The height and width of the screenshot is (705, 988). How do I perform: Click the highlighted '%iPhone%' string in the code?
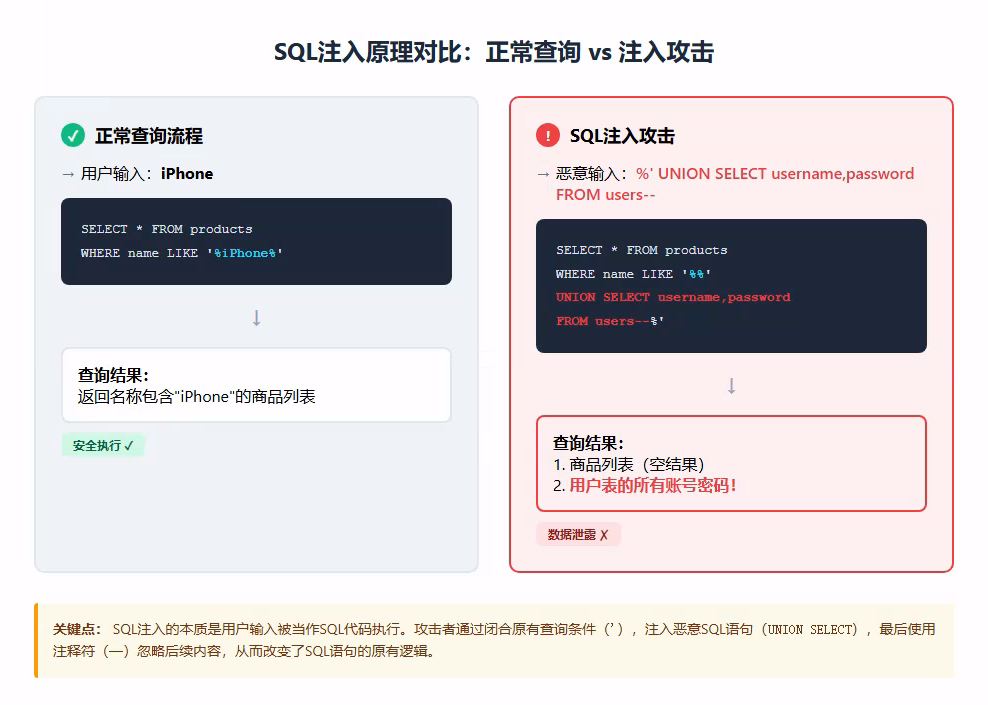[x=245, y=253]
